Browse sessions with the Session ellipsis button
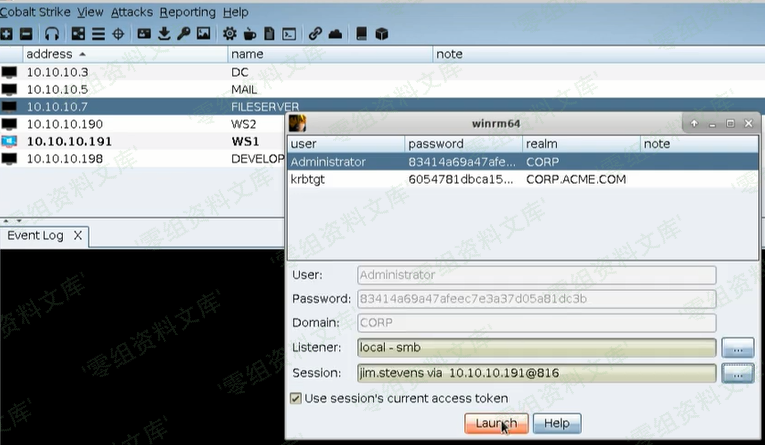 click(x=737, y=373)
